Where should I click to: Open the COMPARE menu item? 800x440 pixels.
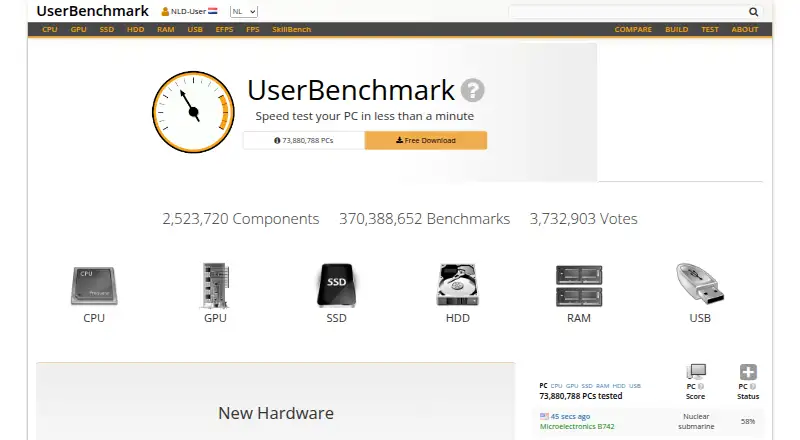point(633,29)
